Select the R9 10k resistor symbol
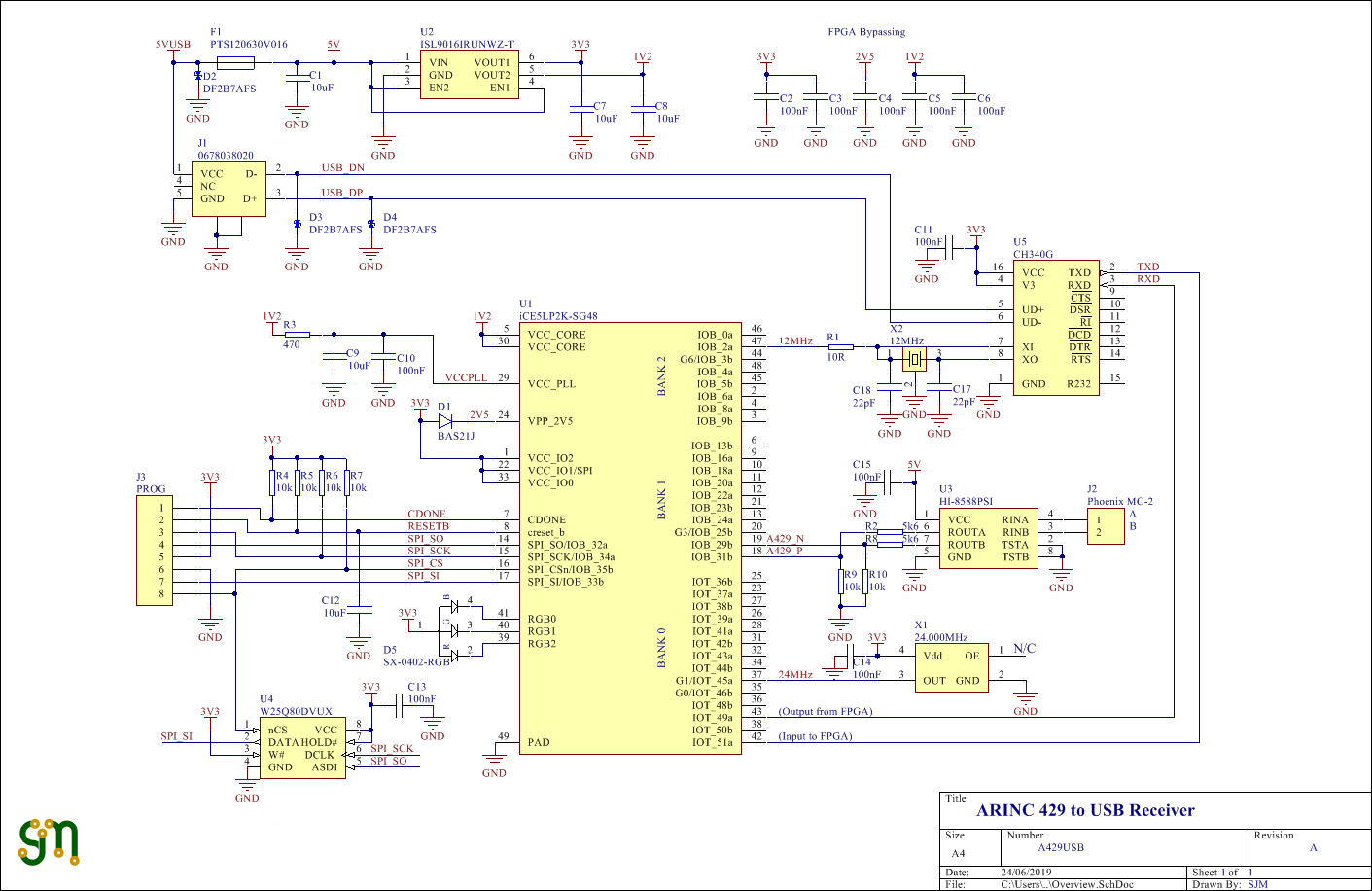1372x891 pixels. tap(840, 581)
